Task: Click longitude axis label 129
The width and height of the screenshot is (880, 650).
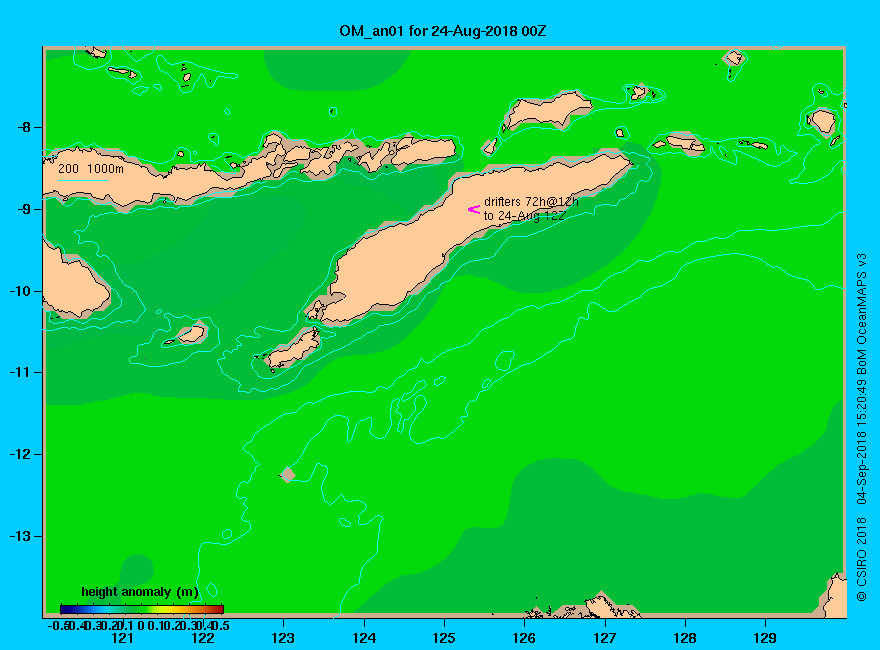Action: 765,638
